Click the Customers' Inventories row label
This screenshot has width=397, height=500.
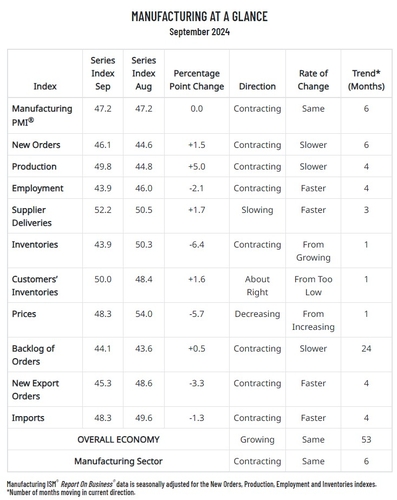[35, 286]
